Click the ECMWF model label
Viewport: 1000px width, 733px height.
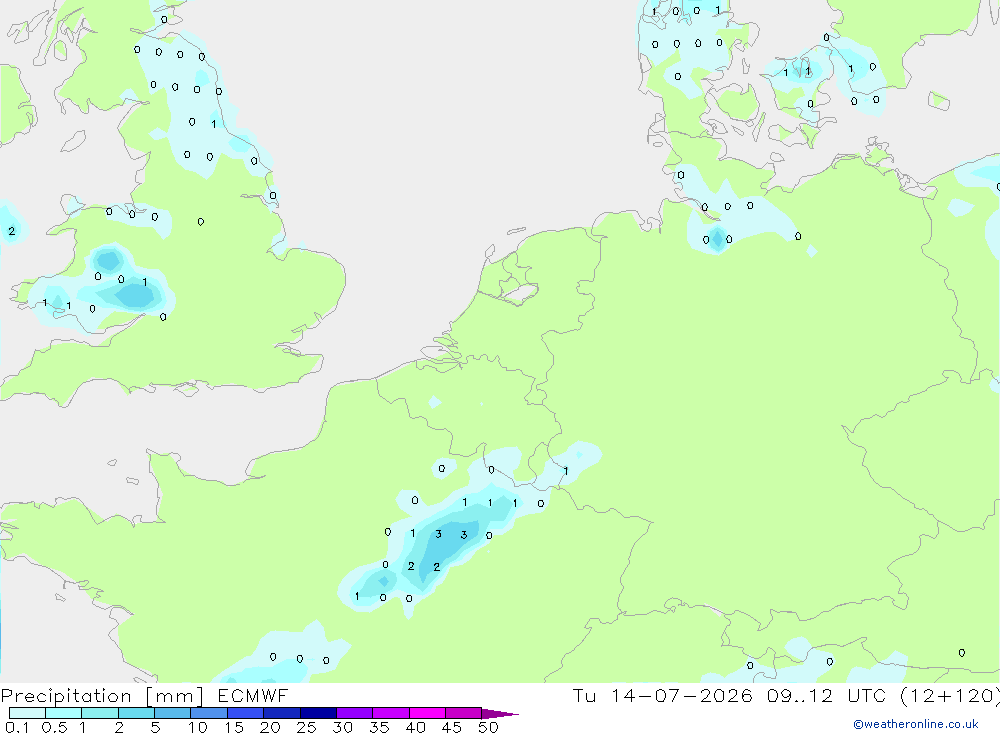[253, 695]
